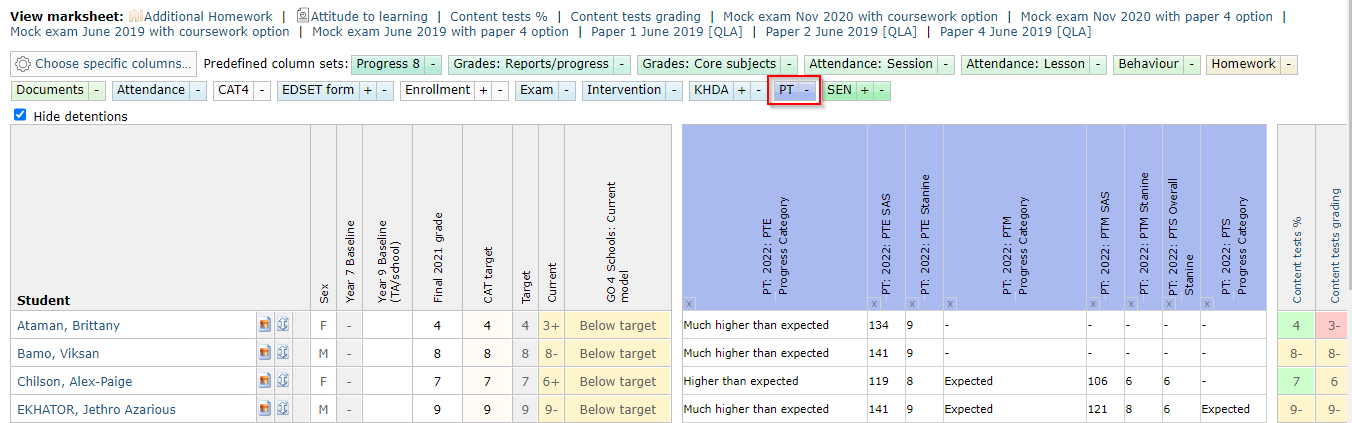This screenshot has height=423, width=1352.
Task: Click anchor icon beside EKHATOR, Jethro Azarious
Action: (x=283, y=409)
